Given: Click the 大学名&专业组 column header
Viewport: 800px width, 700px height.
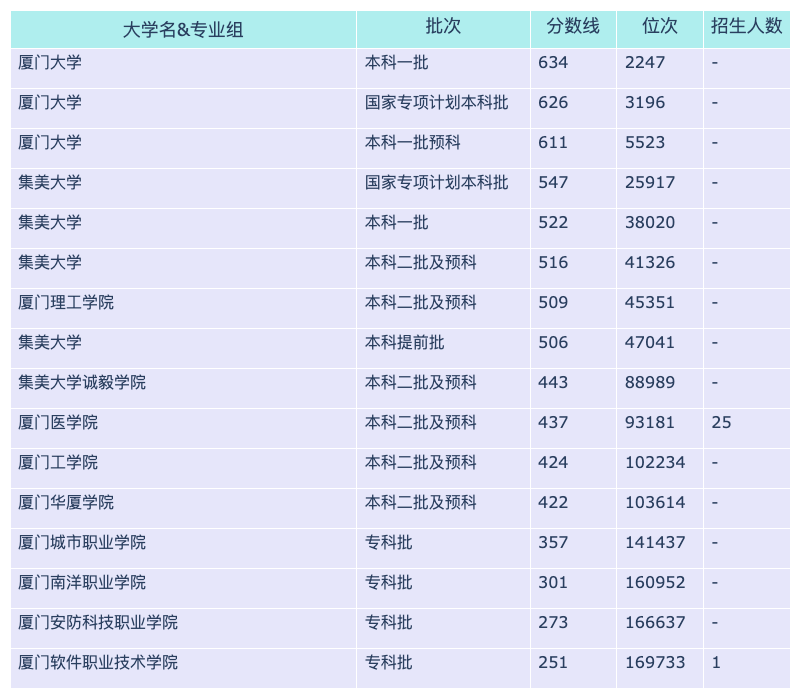Looking at the screenshot, I should (183, 30).
